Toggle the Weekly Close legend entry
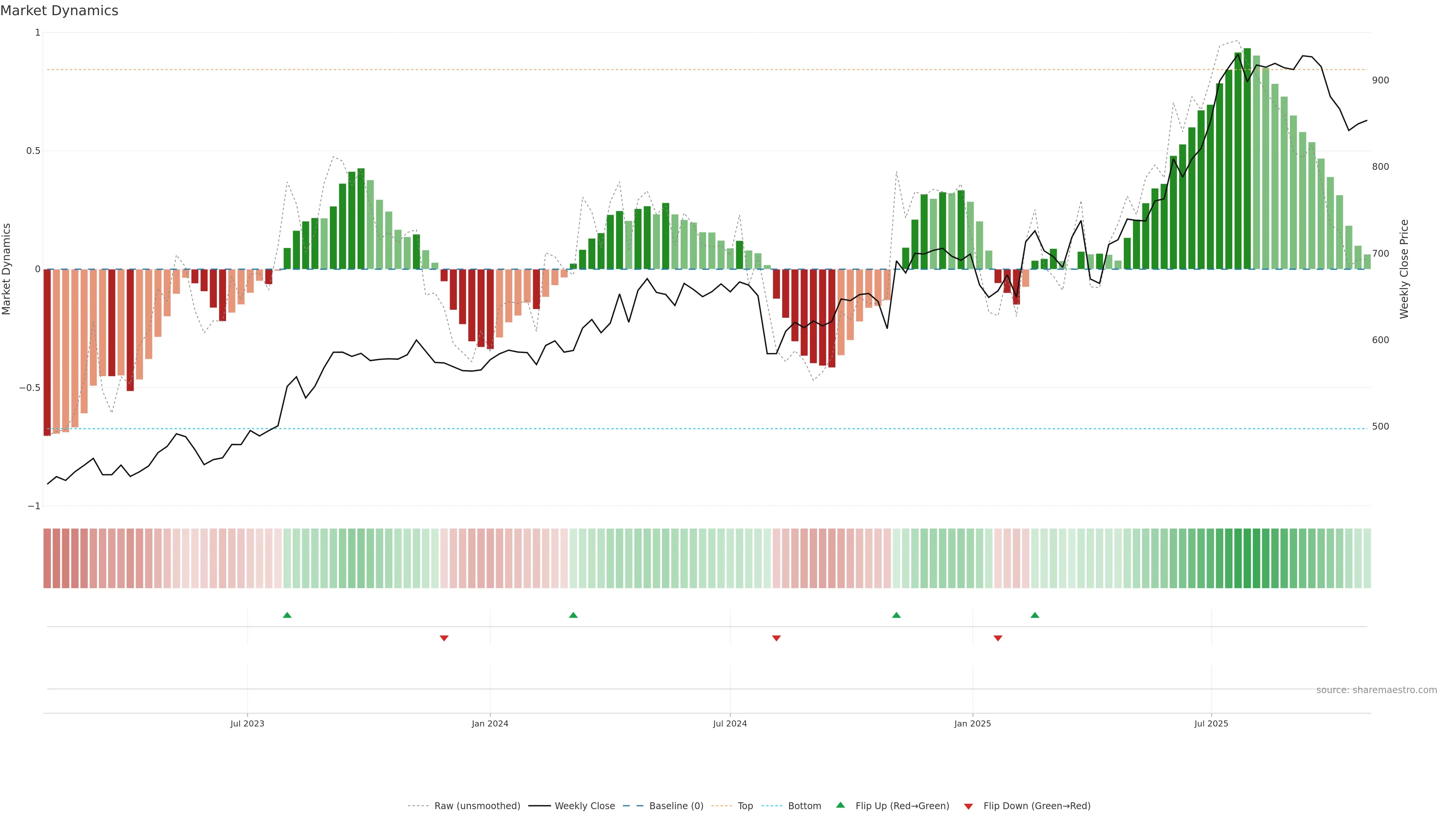The image size is (1456, 819). (x=584, y=806)
